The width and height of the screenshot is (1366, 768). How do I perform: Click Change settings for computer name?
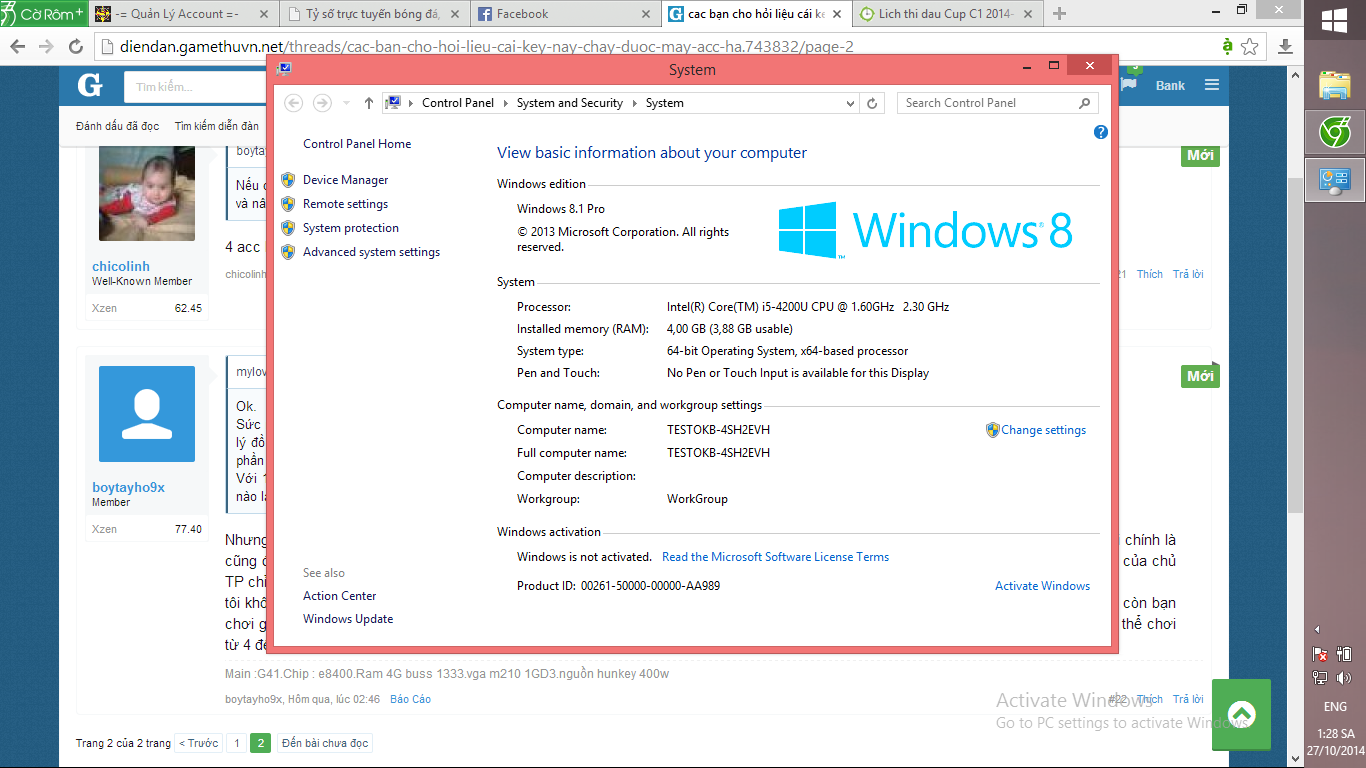(x=1043, y=430)
